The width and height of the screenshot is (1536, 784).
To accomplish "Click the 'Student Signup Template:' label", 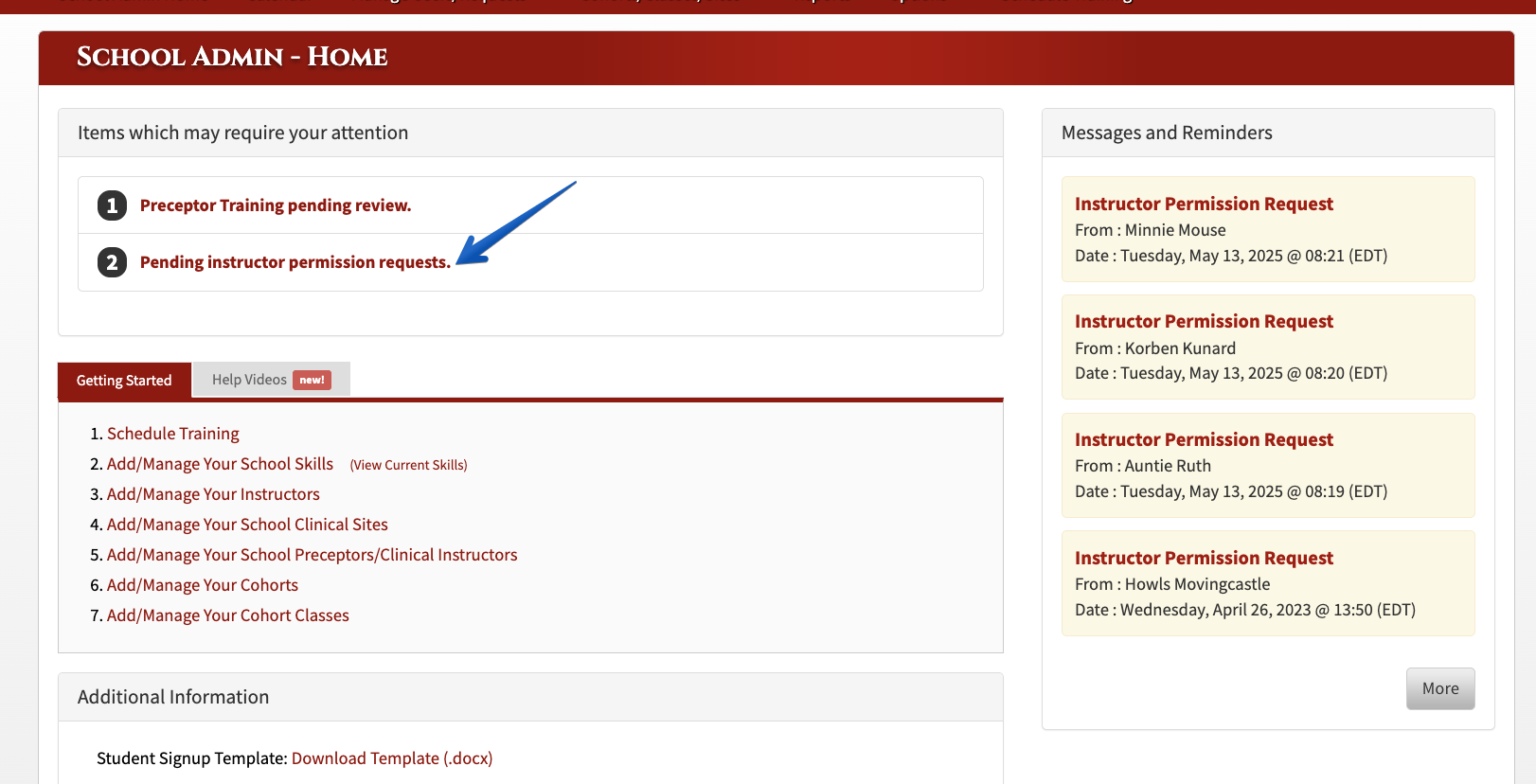I will [x=192, y=758].
